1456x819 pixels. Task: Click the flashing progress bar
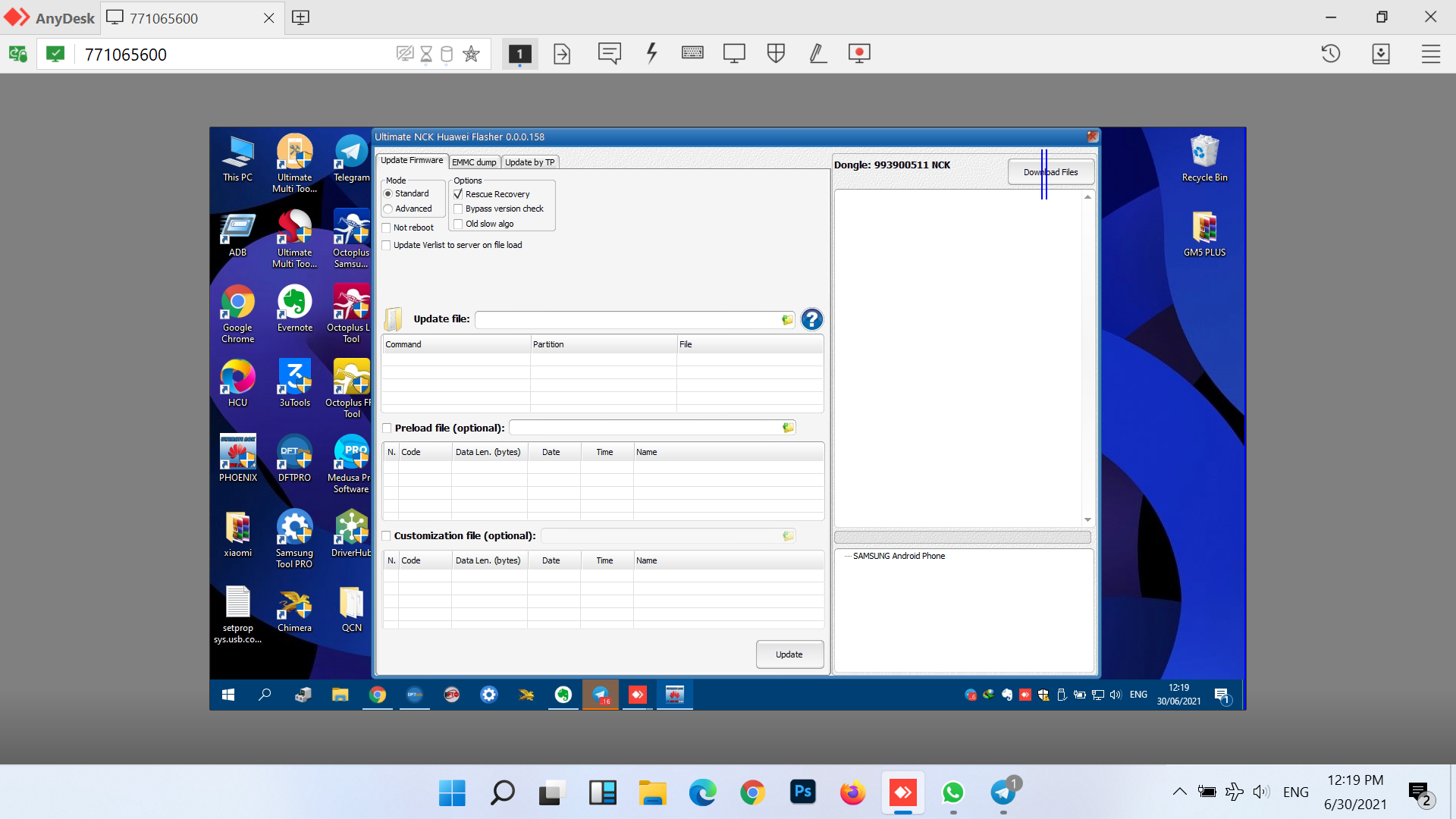coord(962,538)
